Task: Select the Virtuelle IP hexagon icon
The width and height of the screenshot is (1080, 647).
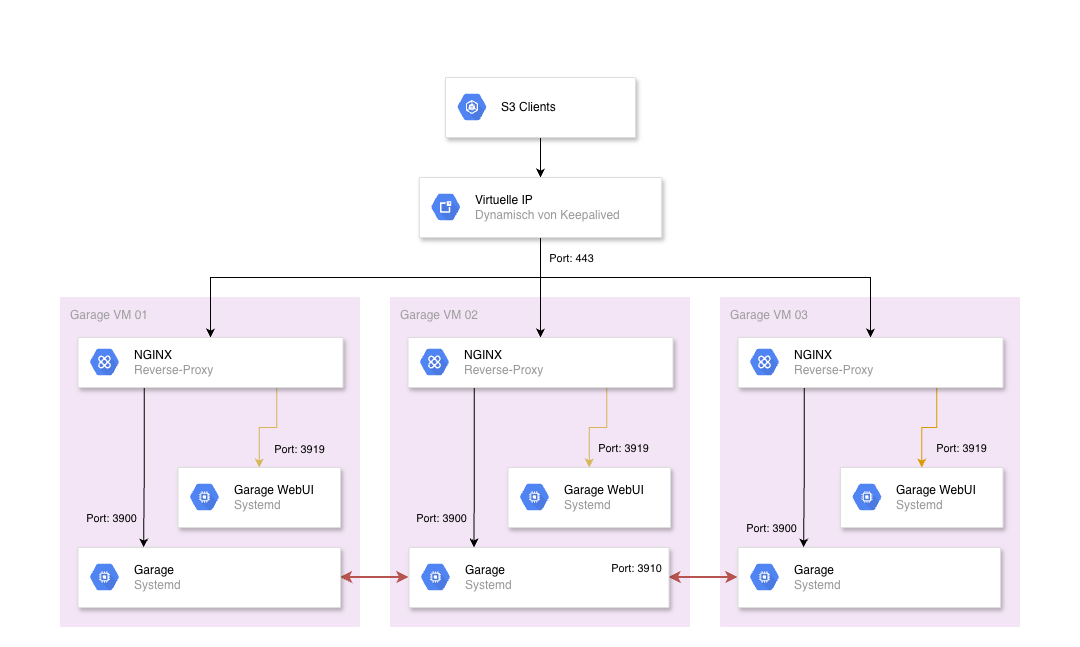Action: [446, 207]
